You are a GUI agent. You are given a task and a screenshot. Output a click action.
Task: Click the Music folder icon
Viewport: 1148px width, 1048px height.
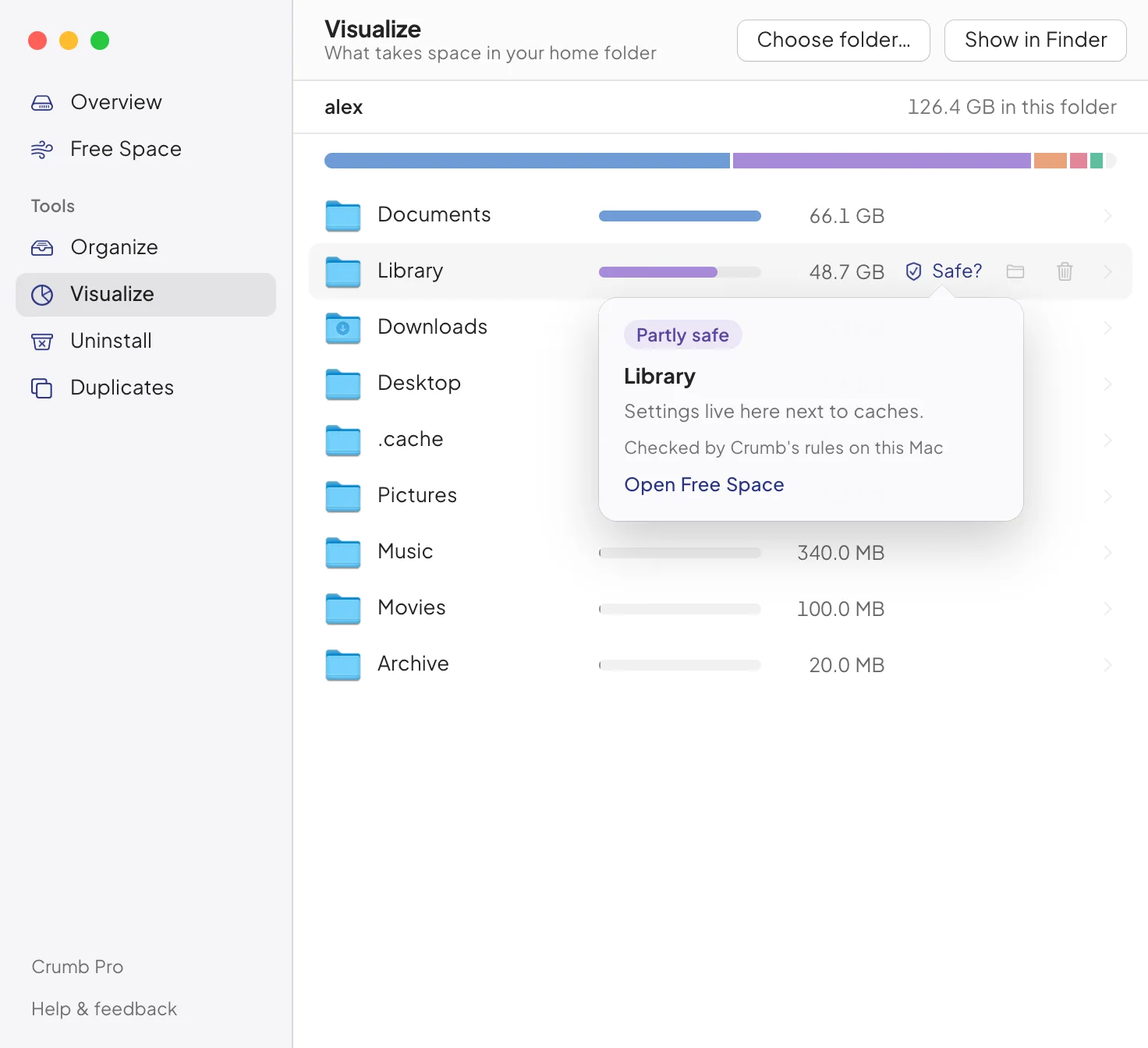coord(343,553)
